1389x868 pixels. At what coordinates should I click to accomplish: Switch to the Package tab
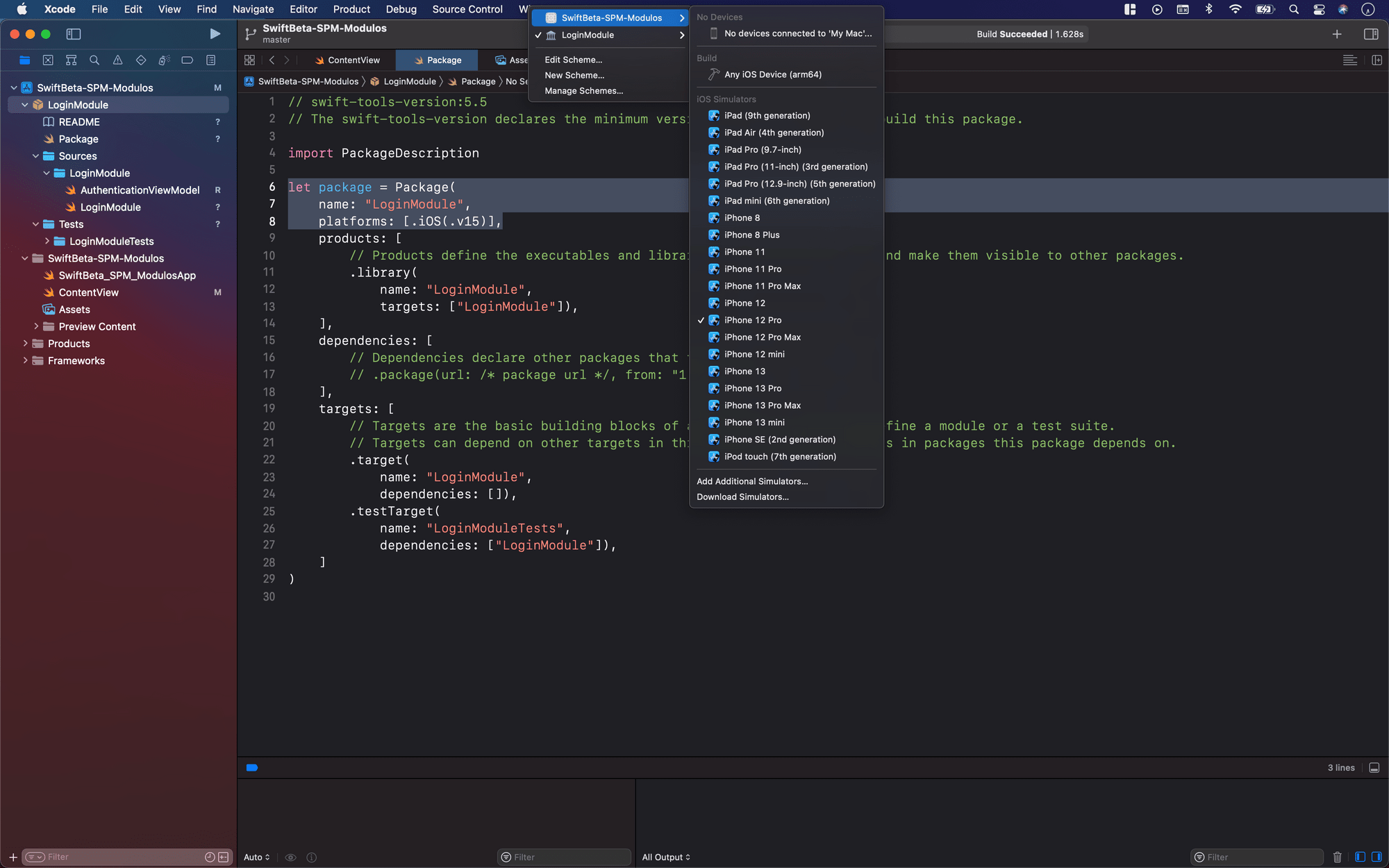tap(438, 60)
